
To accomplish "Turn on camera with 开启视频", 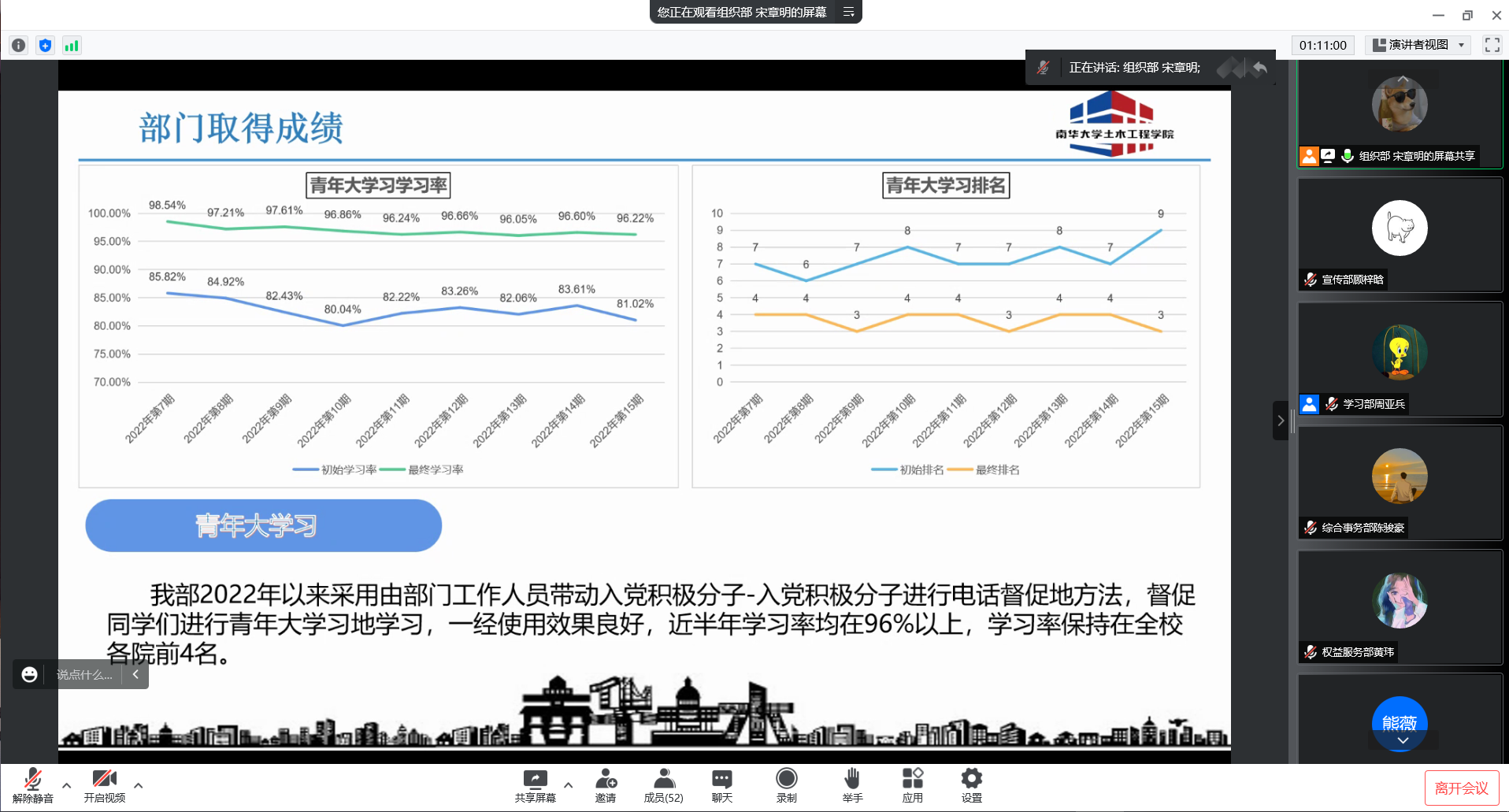I will tap(105, 785).
